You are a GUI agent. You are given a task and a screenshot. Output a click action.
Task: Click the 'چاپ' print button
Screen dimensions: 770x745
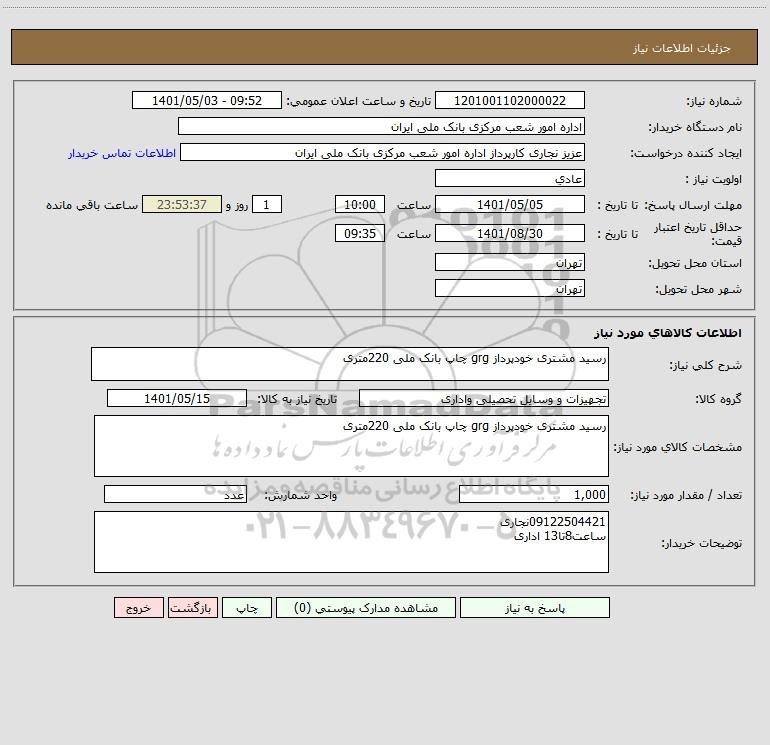247,608
